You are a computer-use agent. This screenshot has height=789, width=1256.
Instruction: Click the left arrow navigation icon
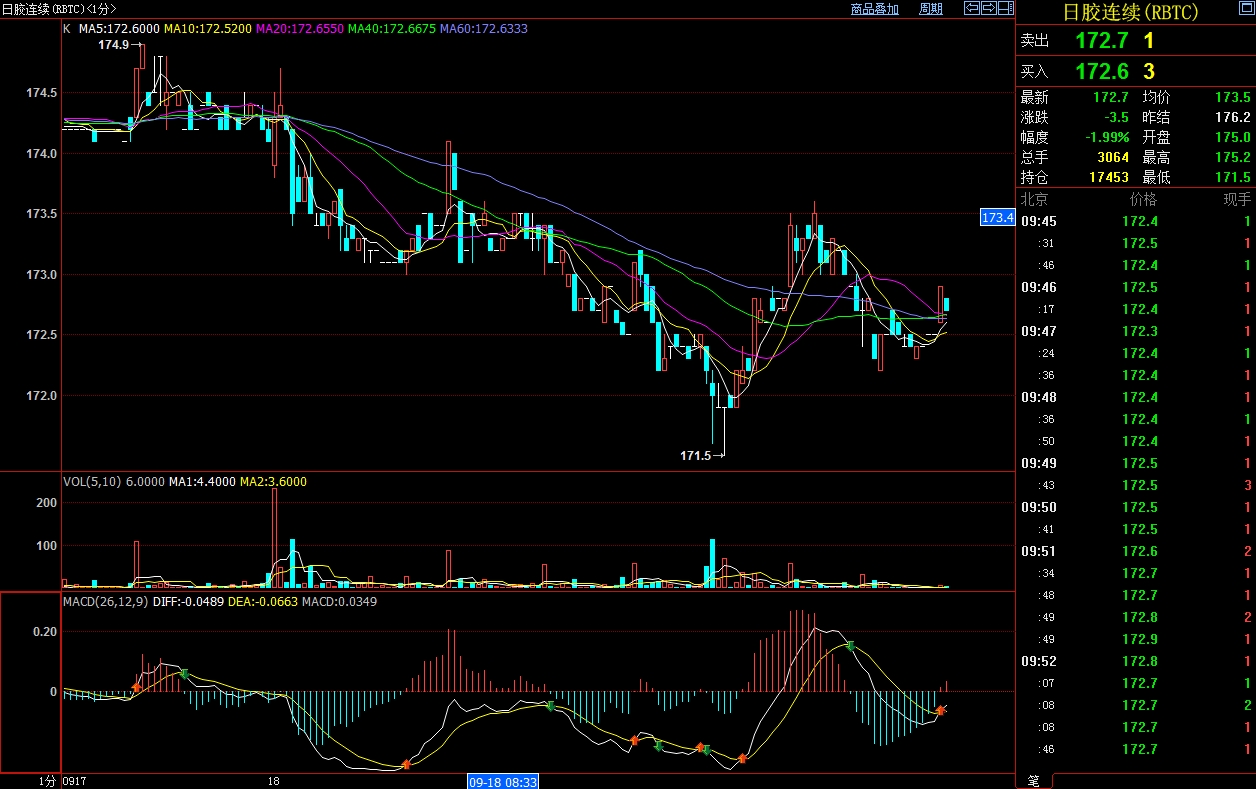[x=971, y=9]
